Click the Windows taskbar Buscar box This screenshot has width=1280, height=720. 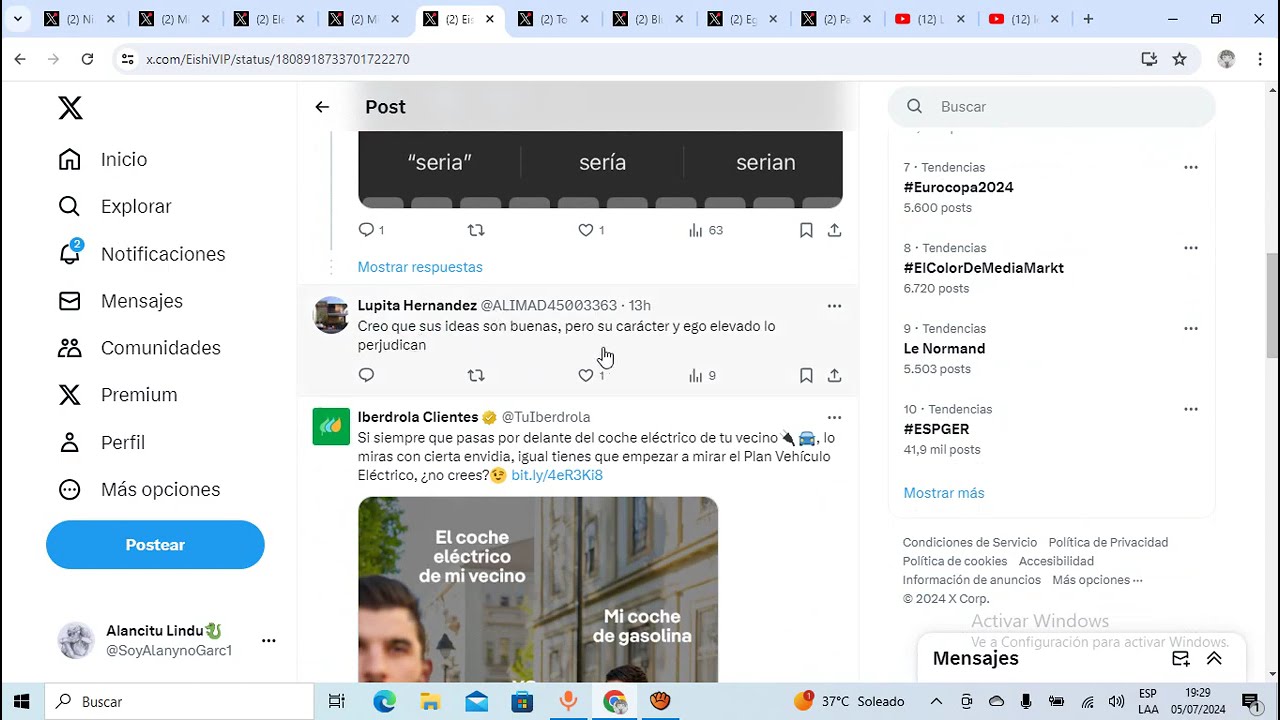pos(178,701)
